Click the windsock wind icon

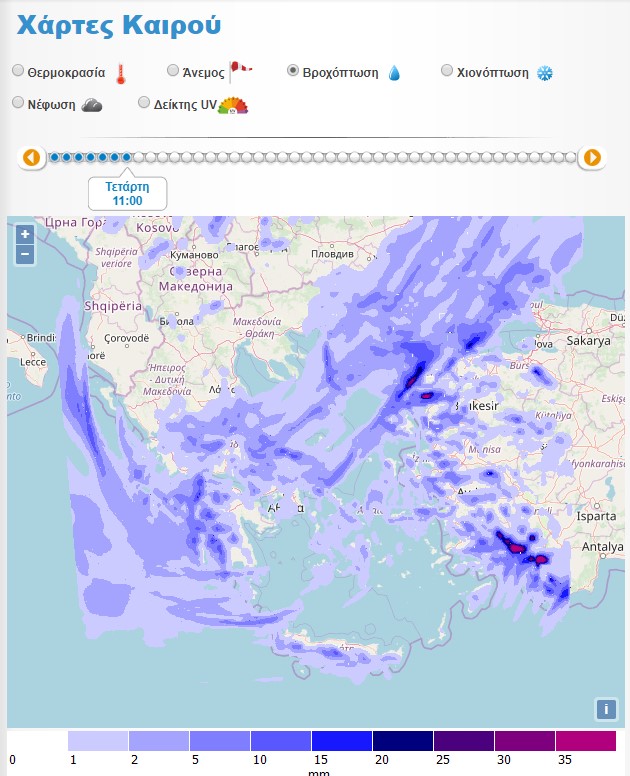pyautogui.click(x=241, y=72)
